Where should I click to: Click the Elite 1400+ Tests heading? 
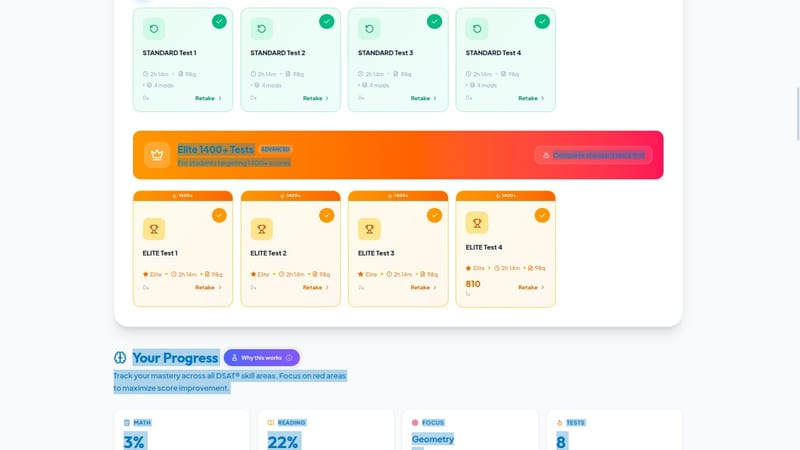[x=215, y=149]
